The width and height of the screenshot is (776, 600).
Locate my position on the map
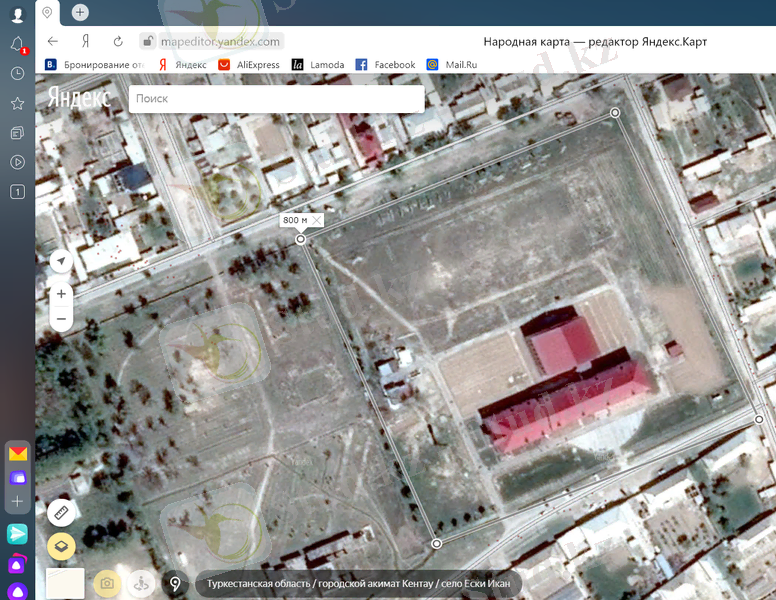click(61, 261)
